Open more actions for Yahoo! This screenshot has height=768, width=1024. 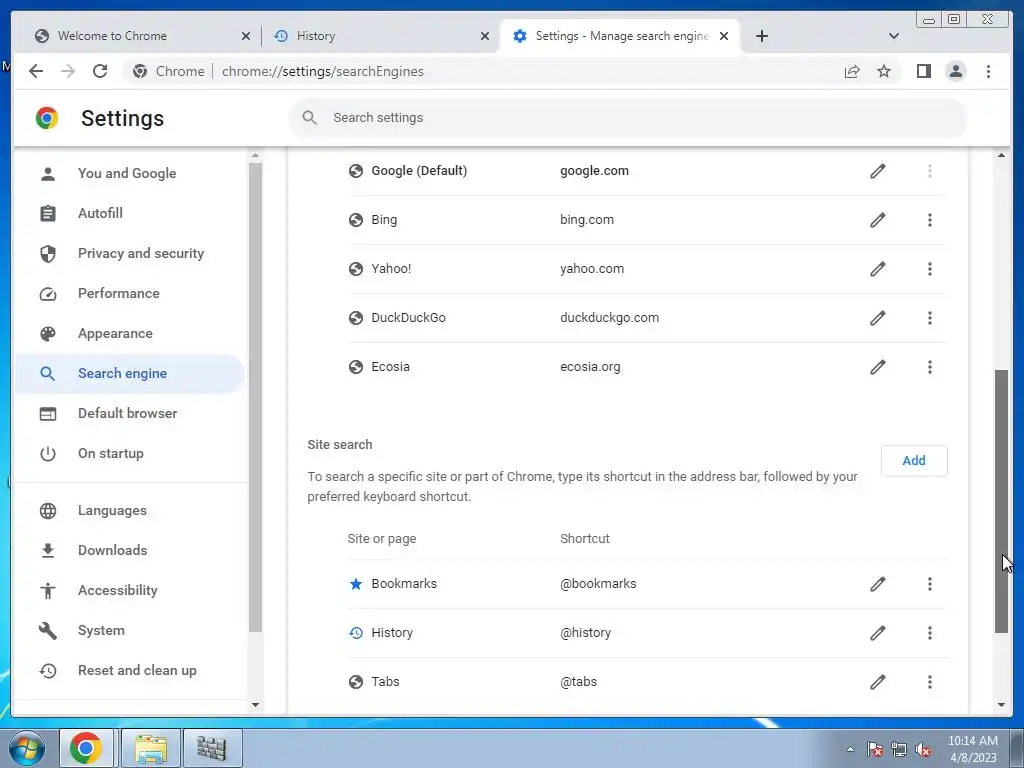pos(929,269)
